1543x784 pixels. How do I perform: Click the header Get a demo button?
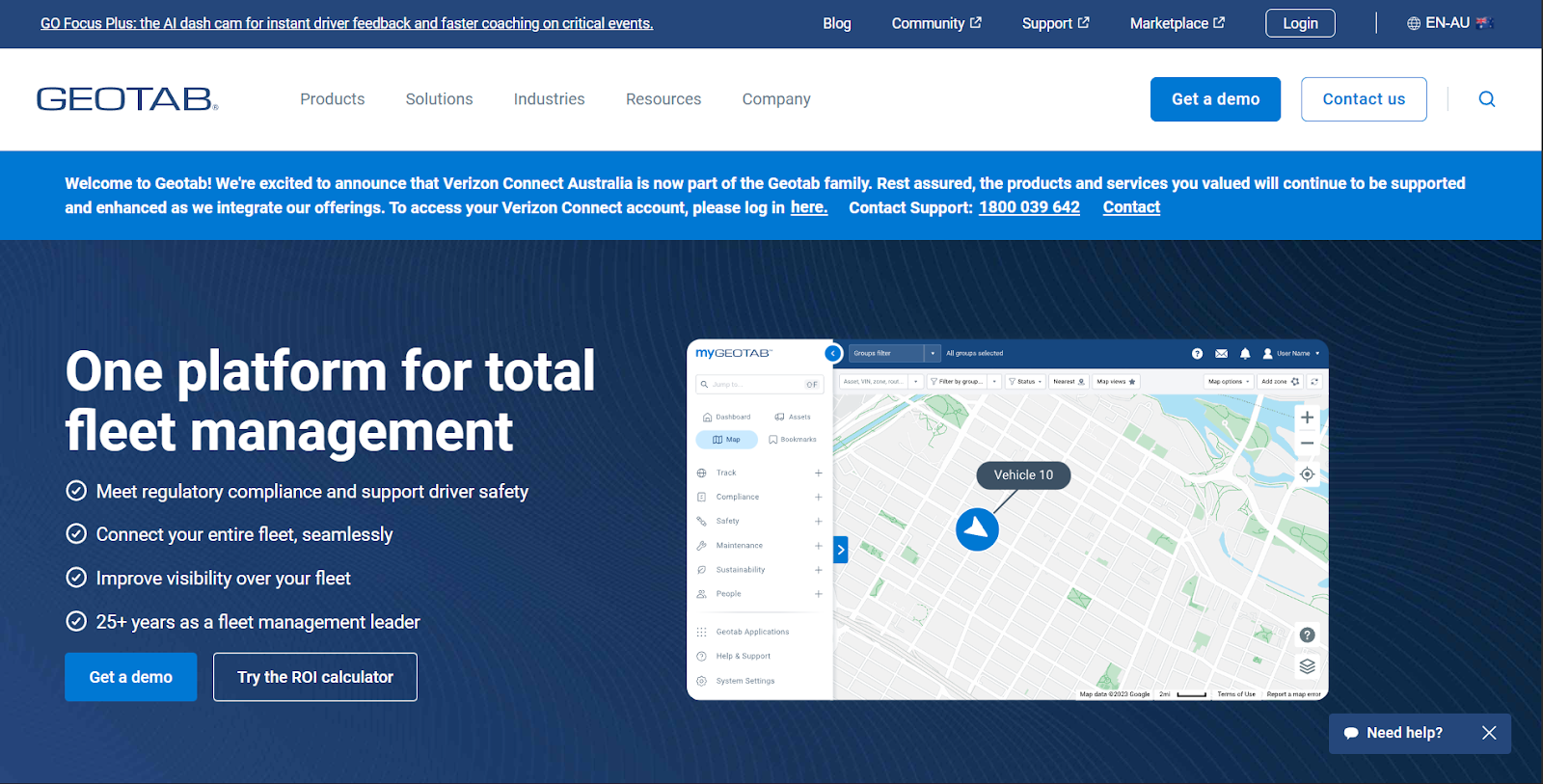pos(1215,99)
